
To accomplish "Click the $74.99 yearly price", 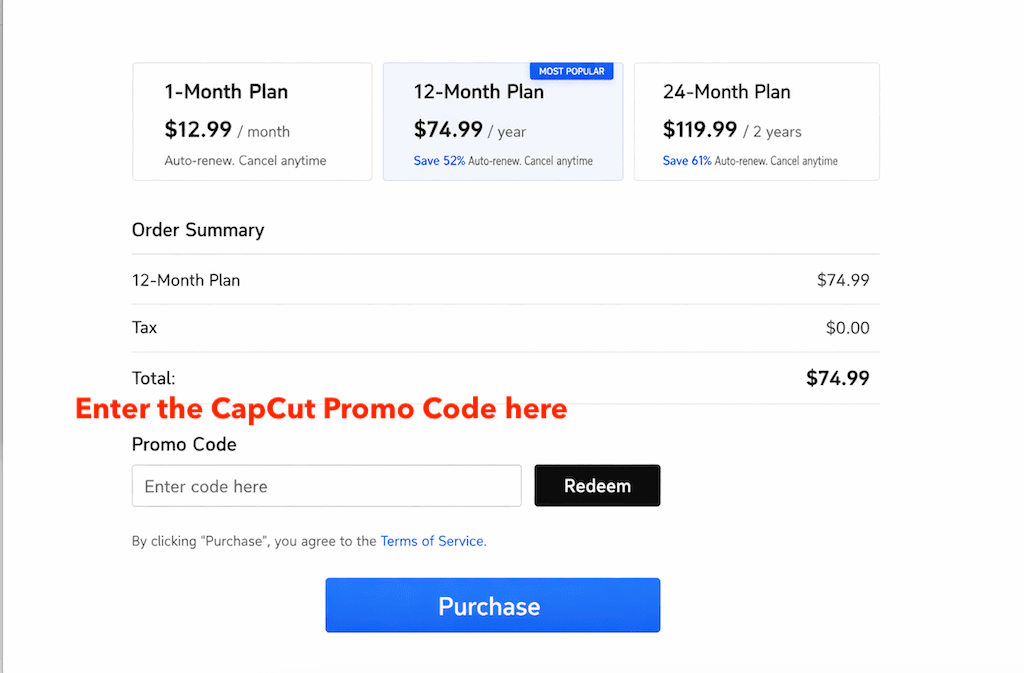I will click(x=447, y=131).
